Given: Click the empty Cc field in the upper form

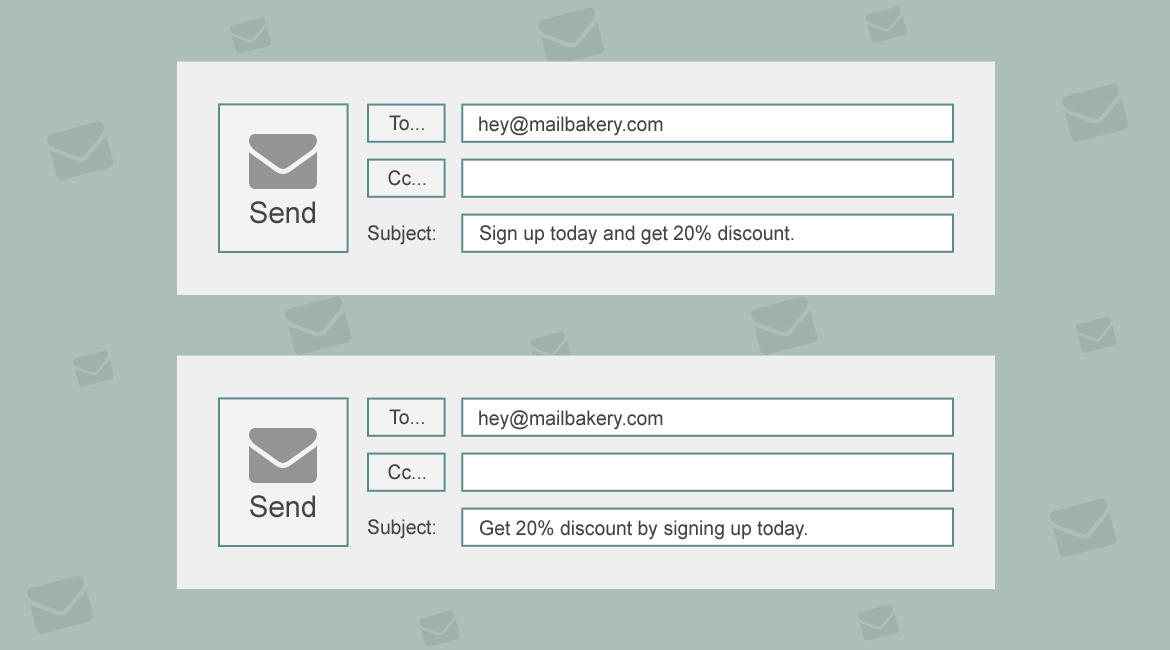Looking at the screenshot, I should point(707,179).
